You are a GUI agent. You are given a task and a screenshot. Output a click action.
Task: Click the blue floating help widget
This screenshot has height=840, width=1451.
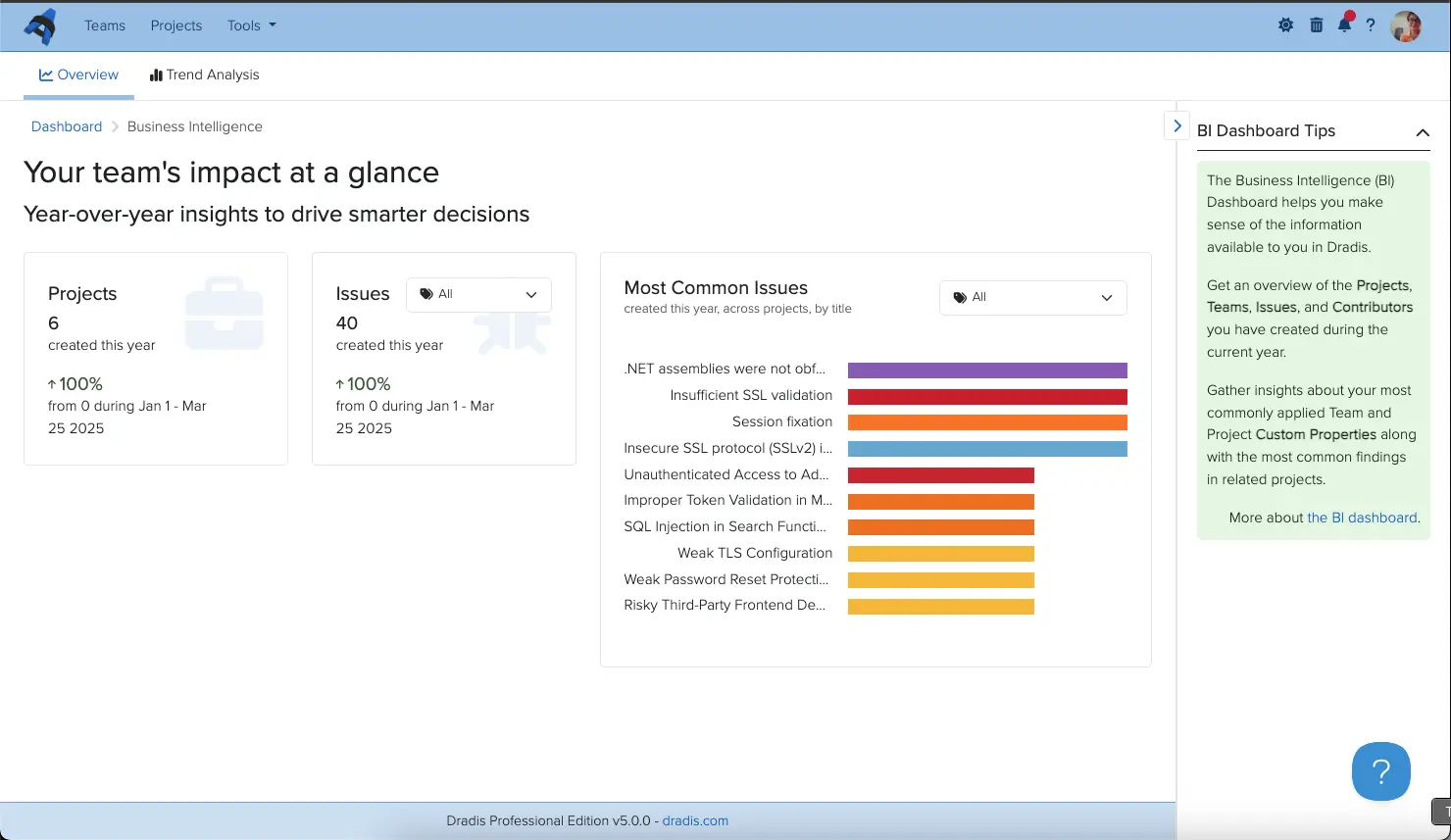coord(1380,771)
